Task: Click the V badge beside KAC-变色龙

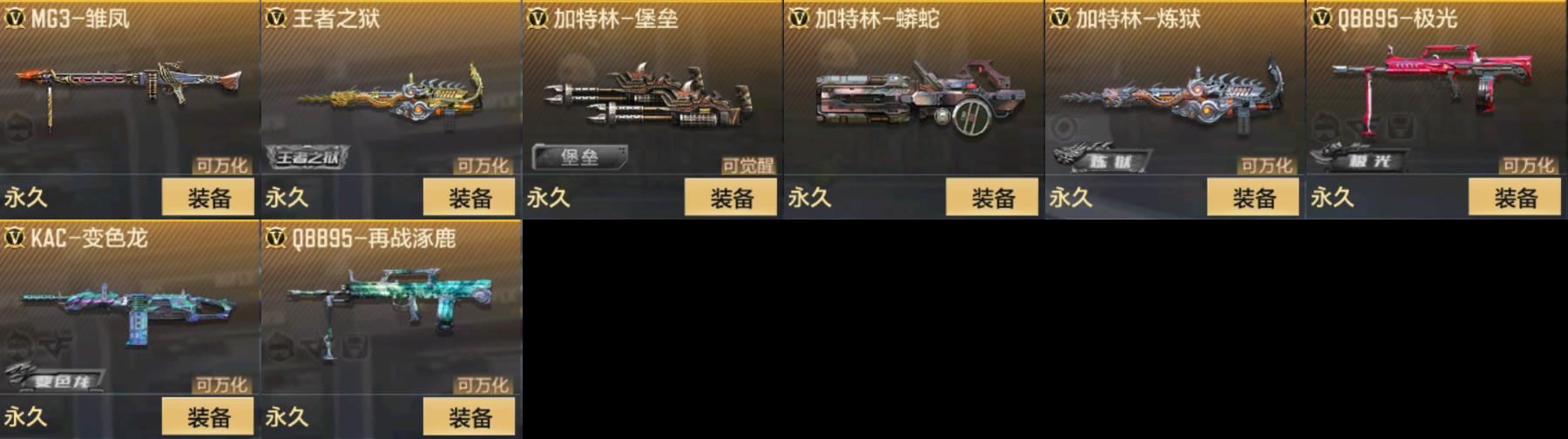Action: 15,237
